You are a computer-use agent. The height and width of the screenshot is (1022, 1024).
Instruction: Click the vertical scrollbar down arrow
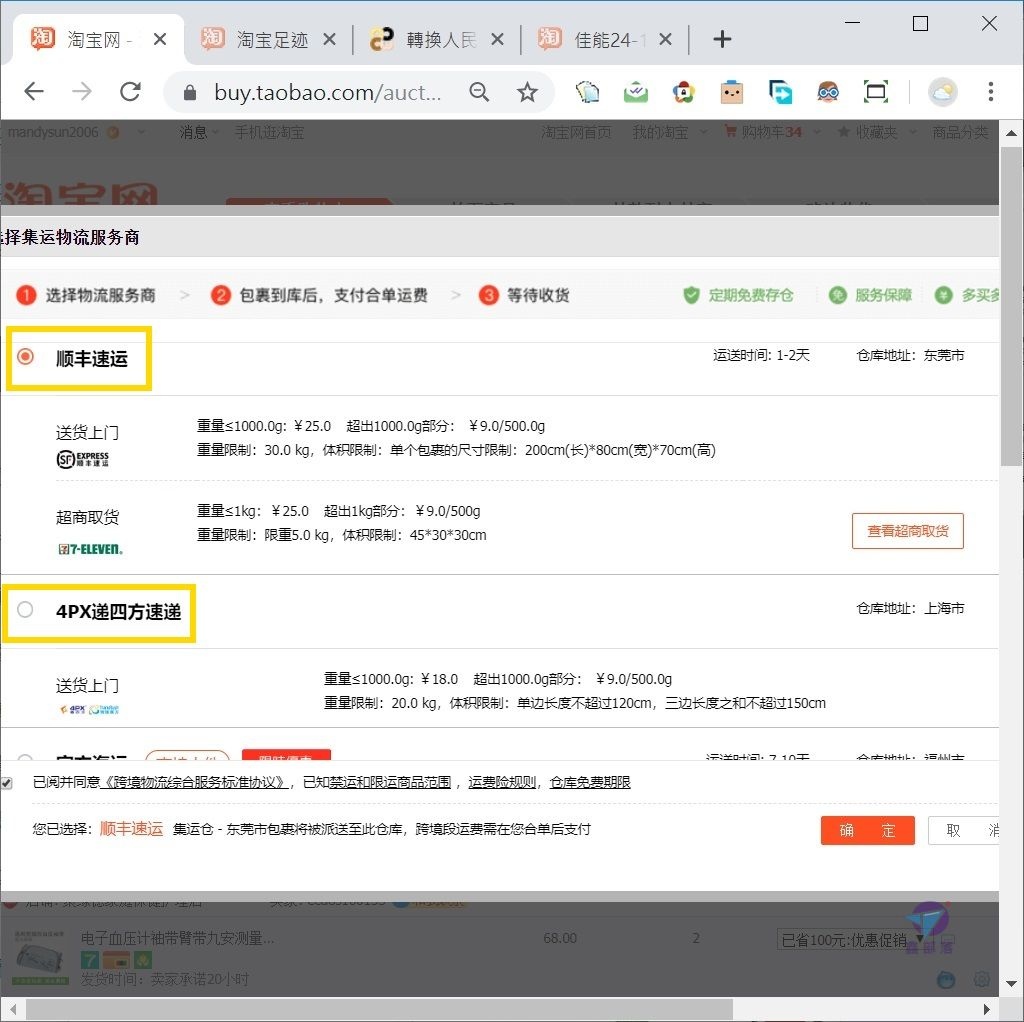(x=1012, y=983)
